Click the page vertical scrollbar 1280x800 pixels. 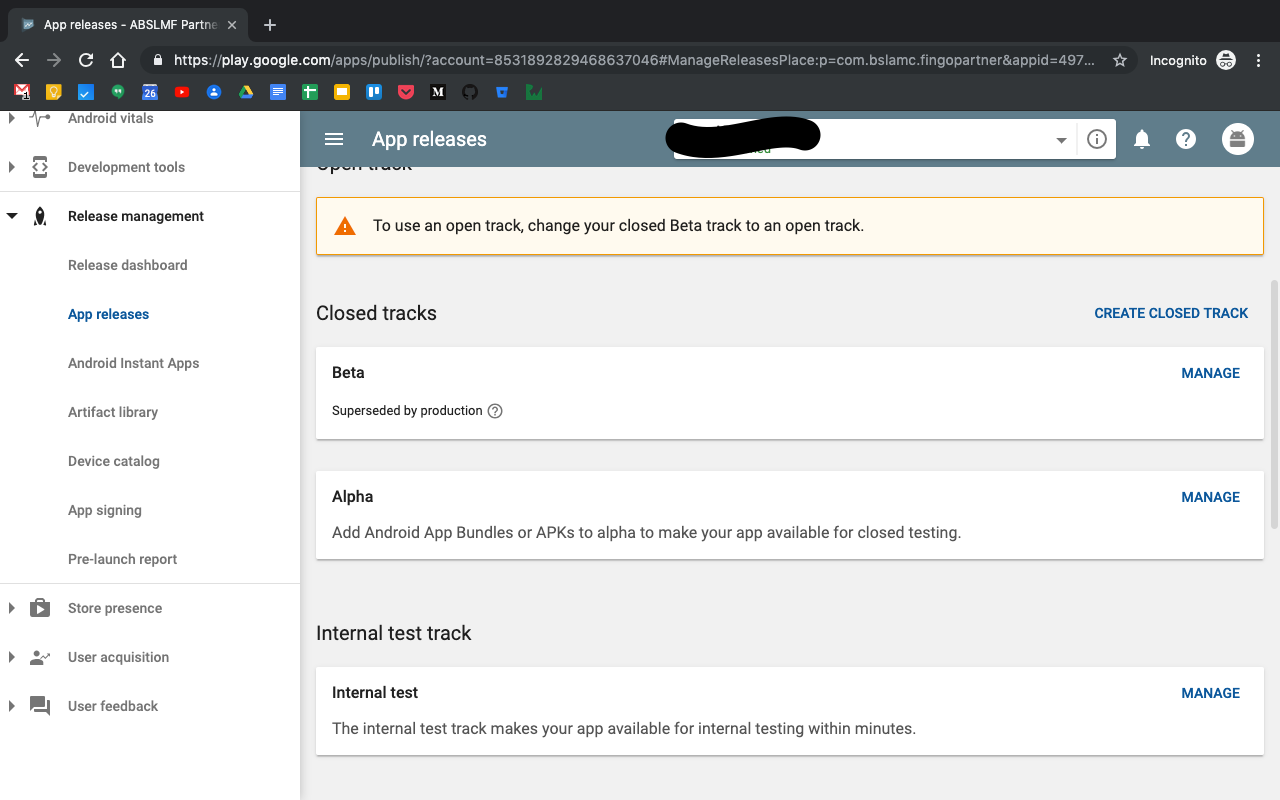tap(1274, 405)
